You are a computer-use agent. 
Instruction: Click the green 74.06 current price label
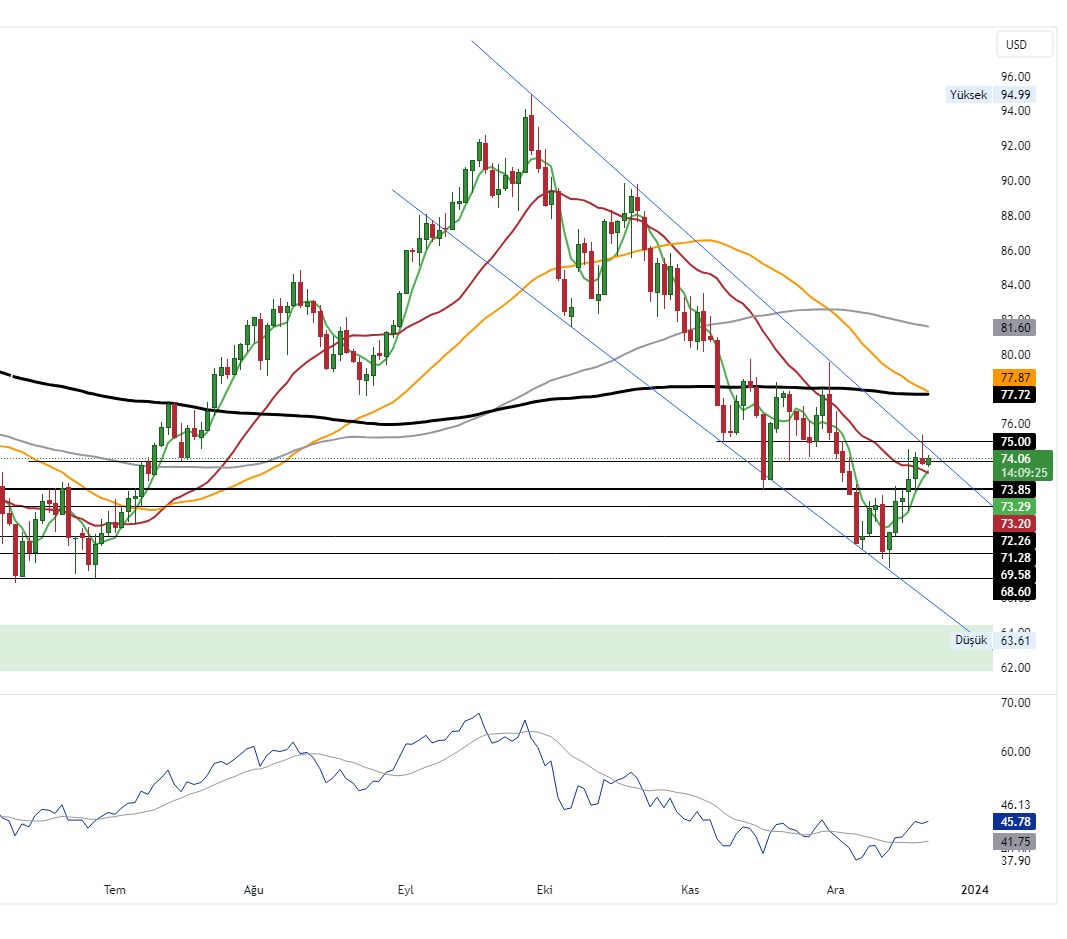click(x=1014, y=458)
